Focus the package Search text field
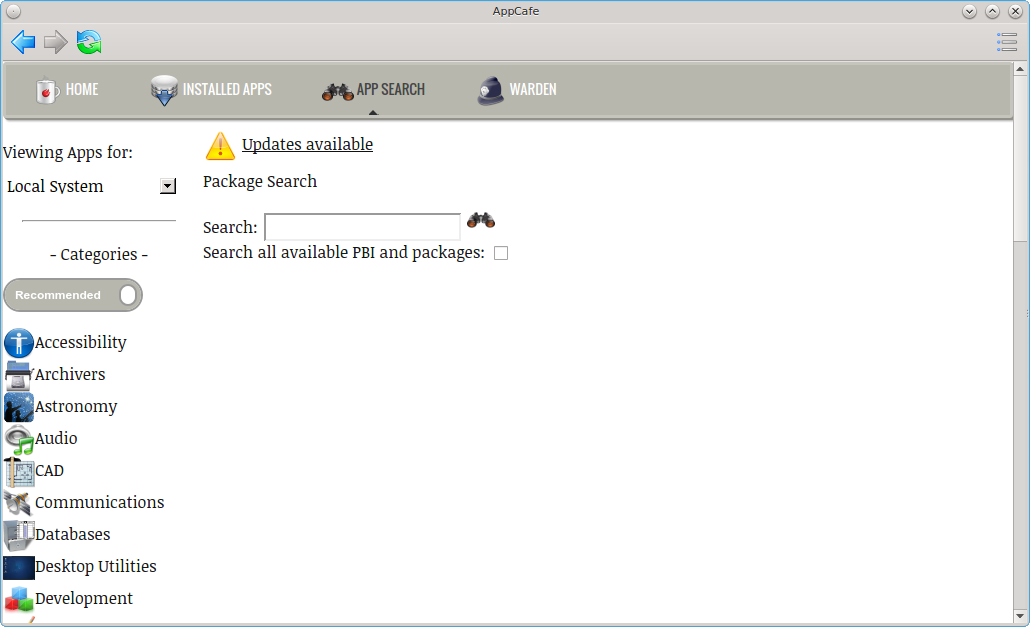Screen dimensions: 1030x627 tap(362, 227)
